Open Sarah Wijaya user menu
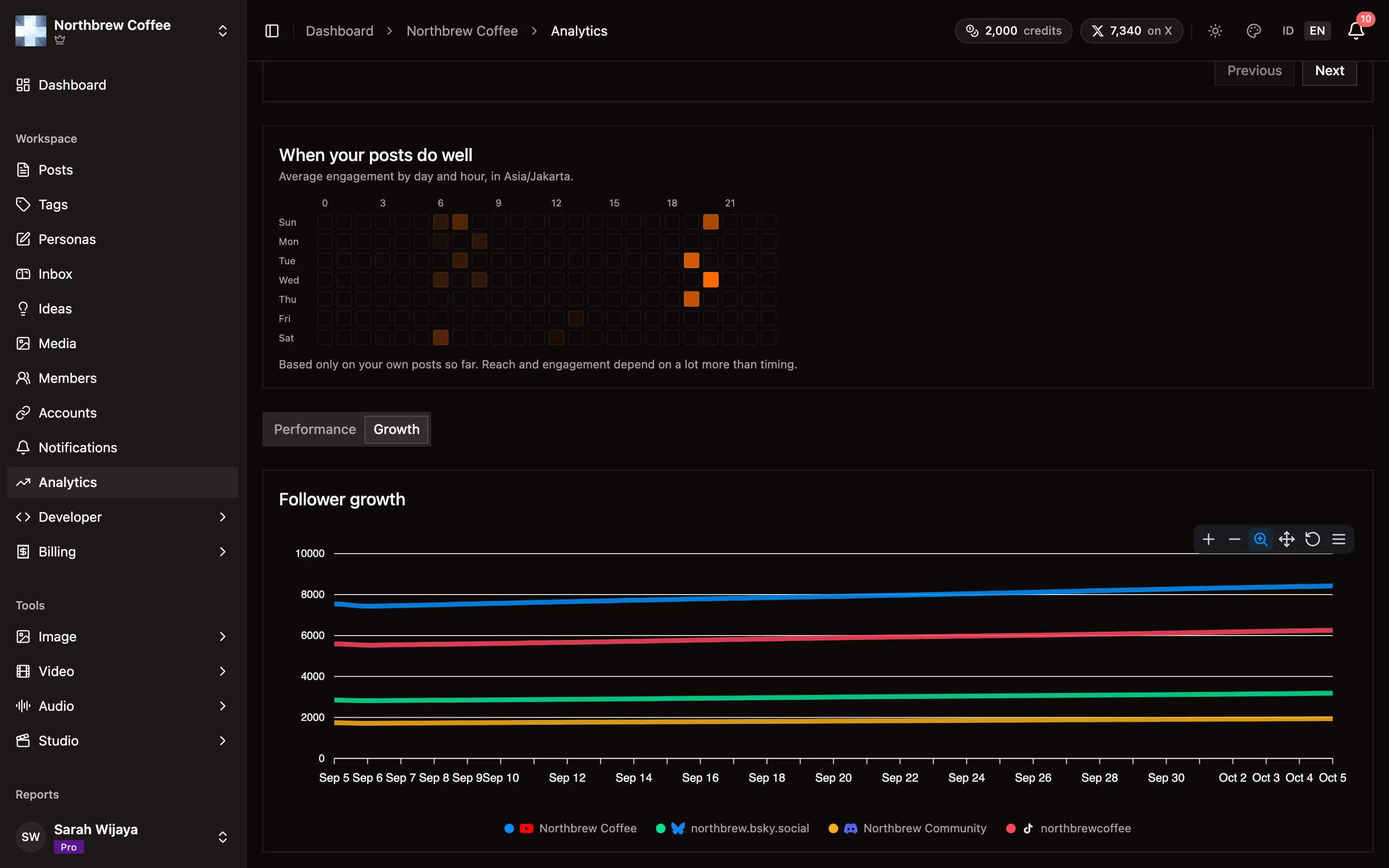 pyautogui.click(x=123, y=837)
